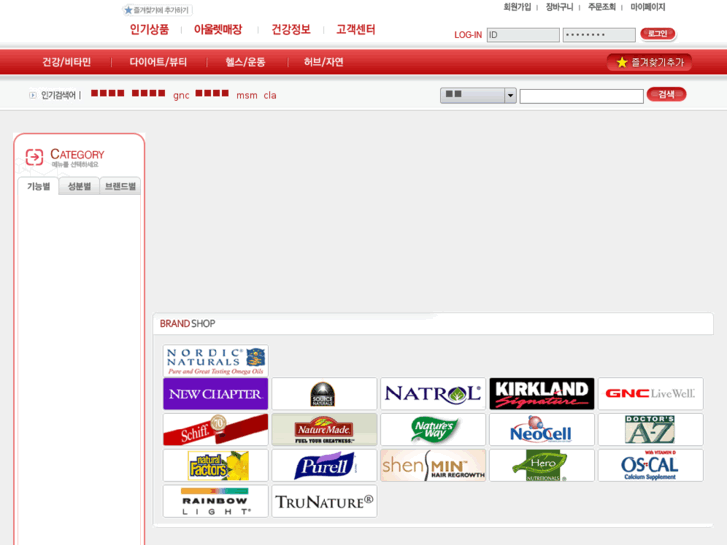The width and height of the screenshot is (727, 545).
Task: Go to 고객센터 page
Action: tap(356, 30)
